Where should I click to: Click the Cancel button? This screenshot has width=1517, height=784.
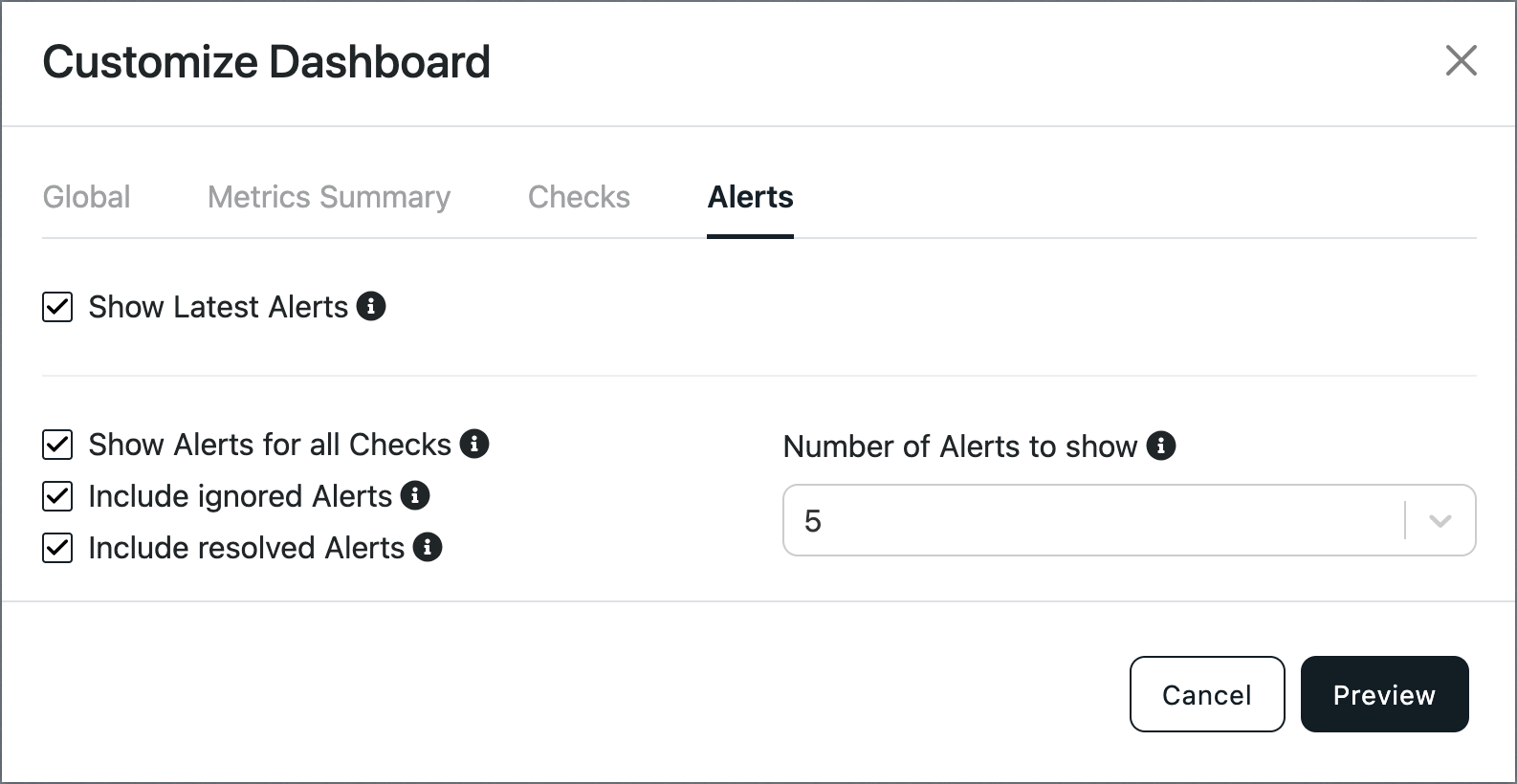pos(1207,694)
